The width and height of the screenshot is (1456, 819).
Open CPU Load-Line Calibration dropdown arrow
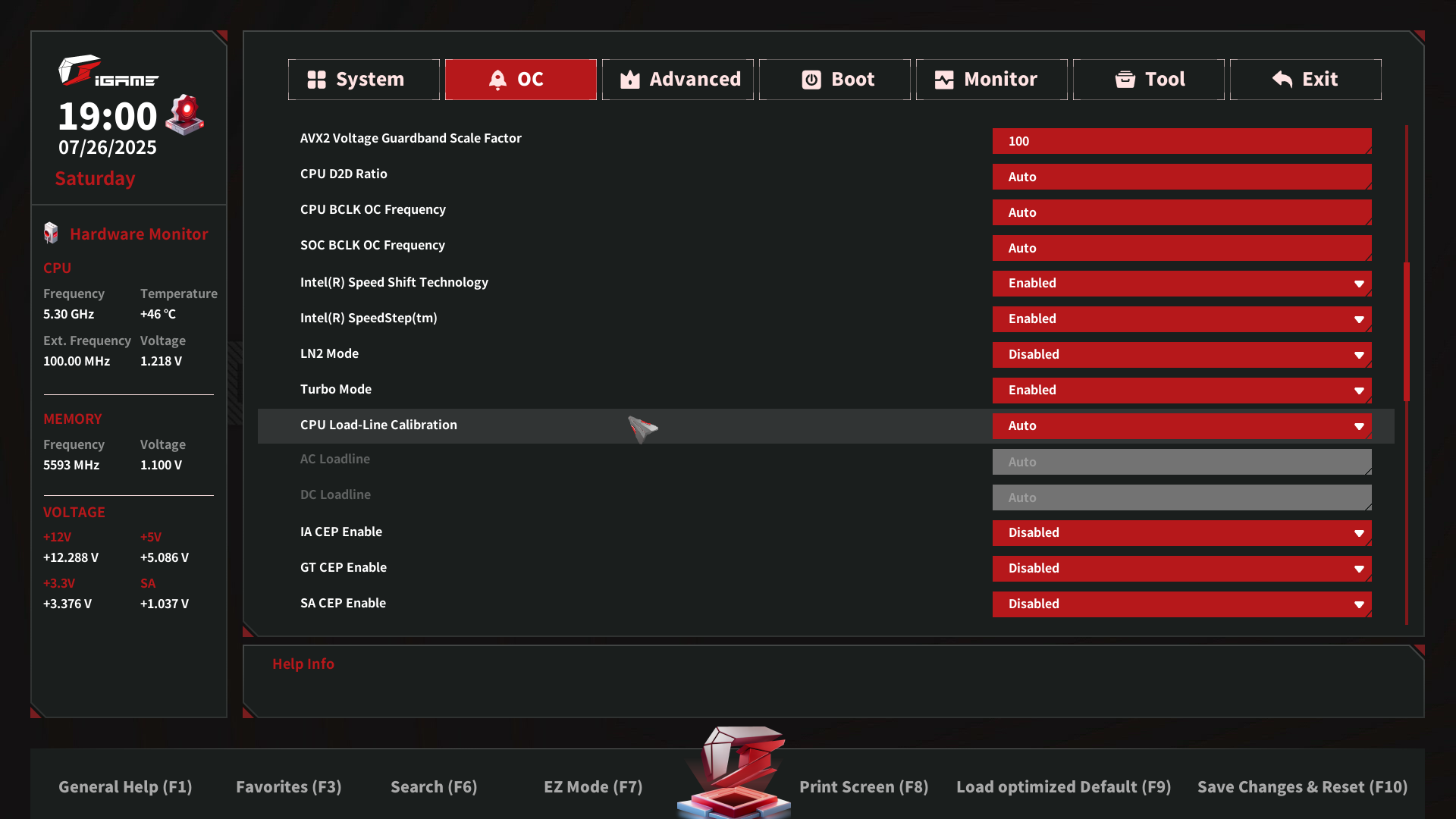(x=1359, y=426)
